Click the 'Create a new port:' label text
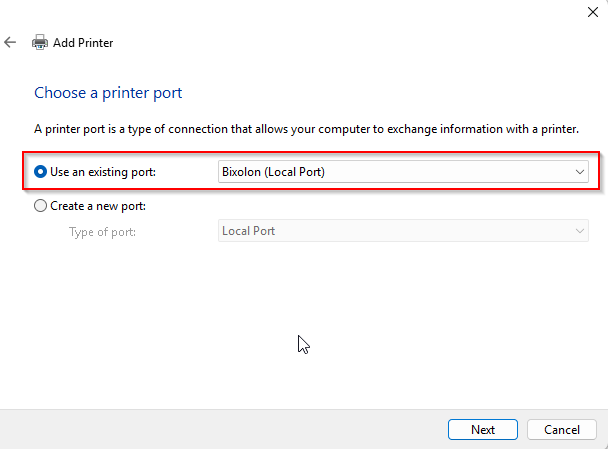This screenshot has width=608, height=449. 98,206
